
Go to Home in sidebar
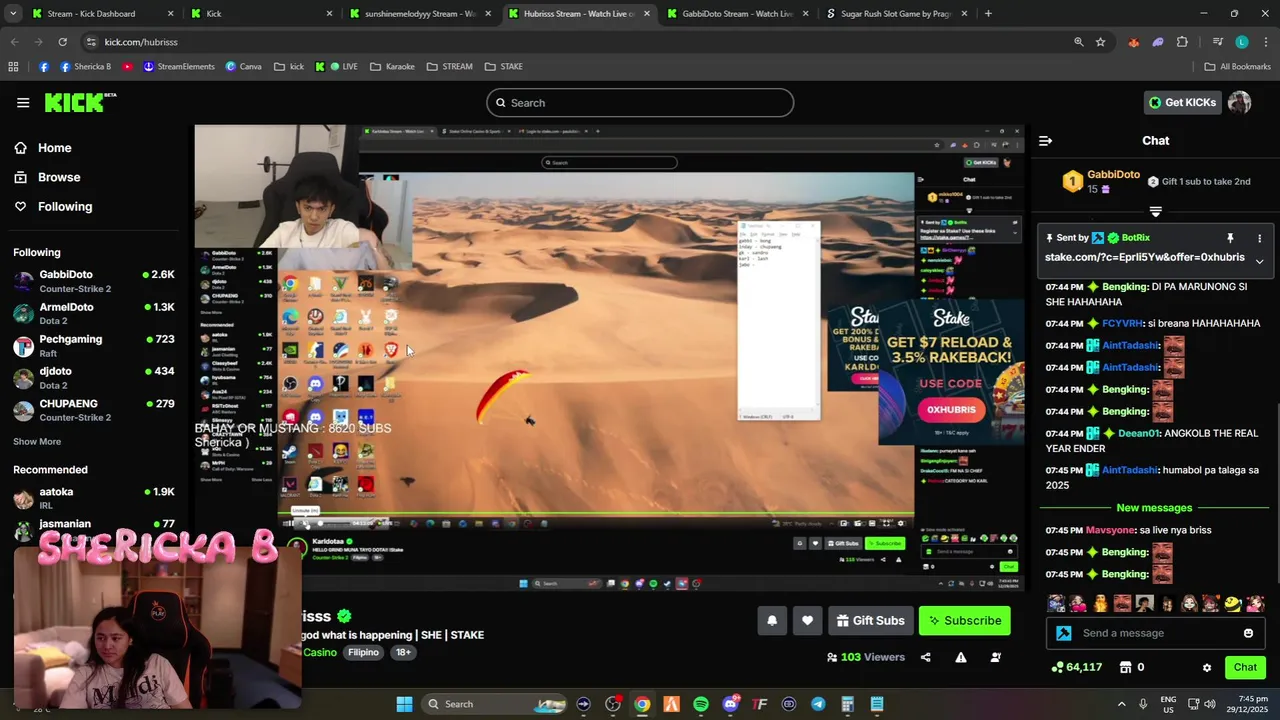43,148
